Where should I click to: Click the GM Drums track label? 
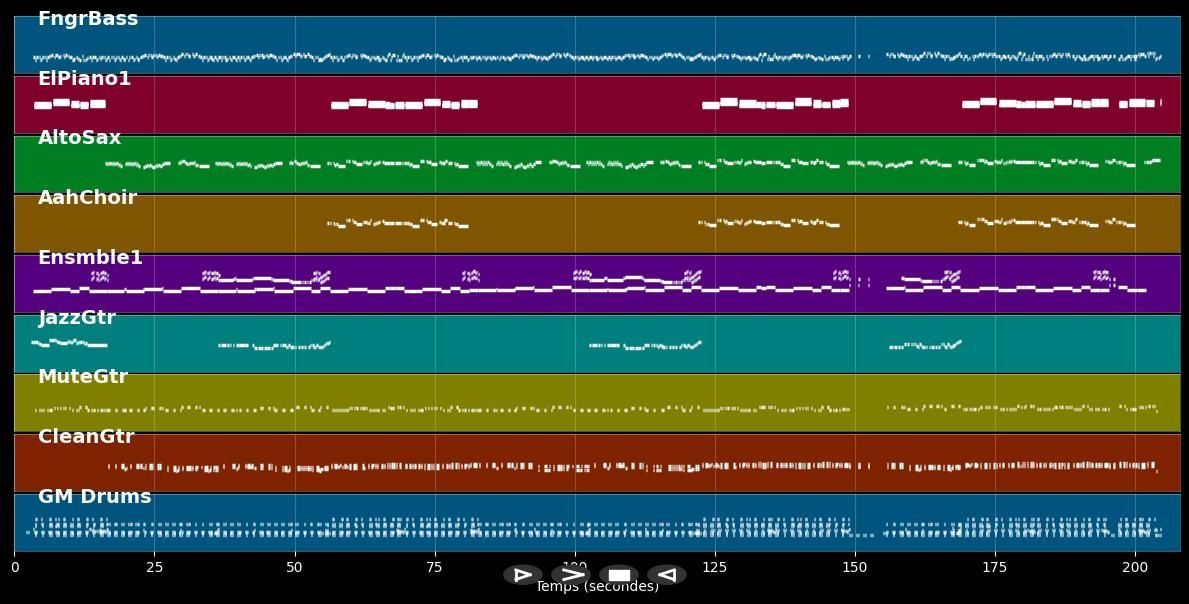[x=95, y=497]
